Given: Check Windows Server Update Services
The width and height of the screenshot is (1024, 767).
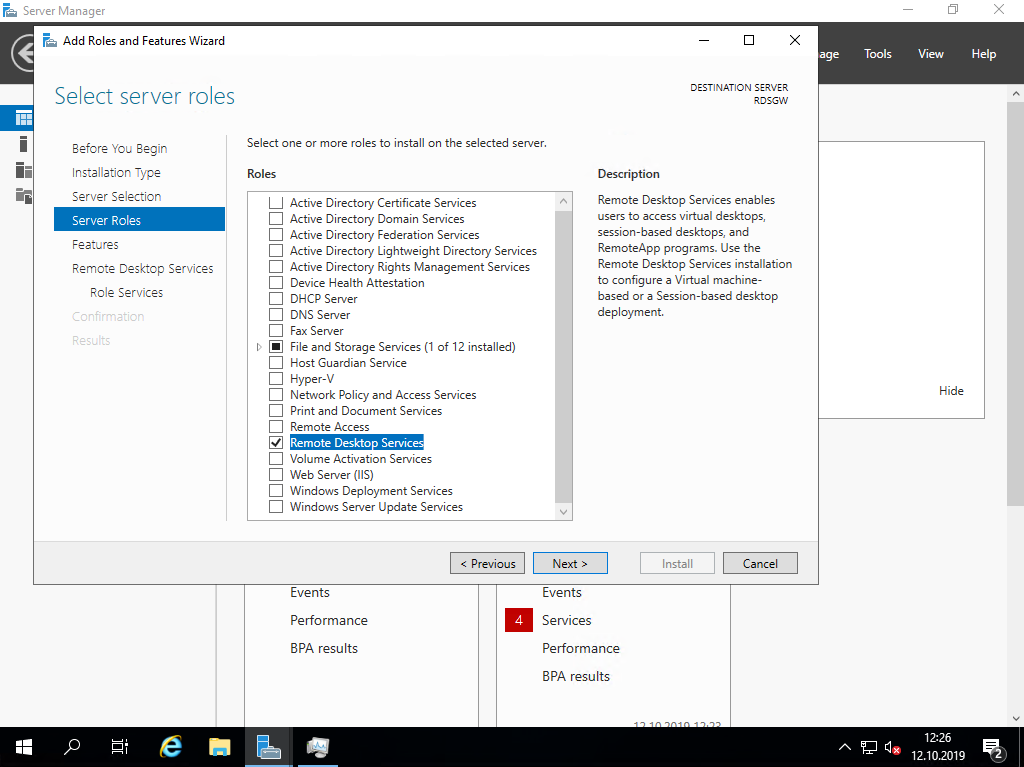Looking at the screenshot, I should (x=276, y=507).
